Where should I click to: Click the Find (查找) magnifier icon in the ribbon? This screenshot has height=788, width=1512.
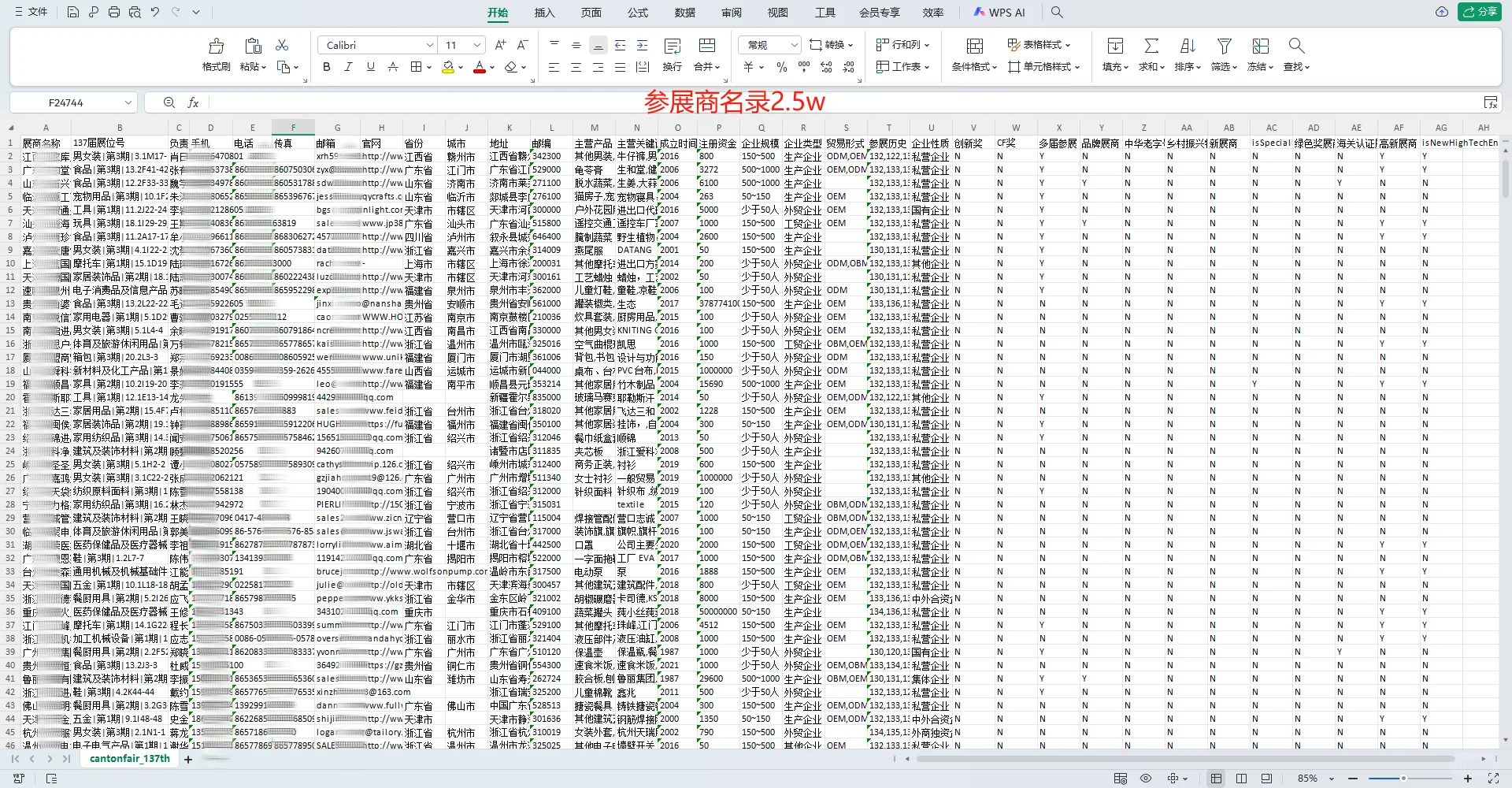(1296, 46)
